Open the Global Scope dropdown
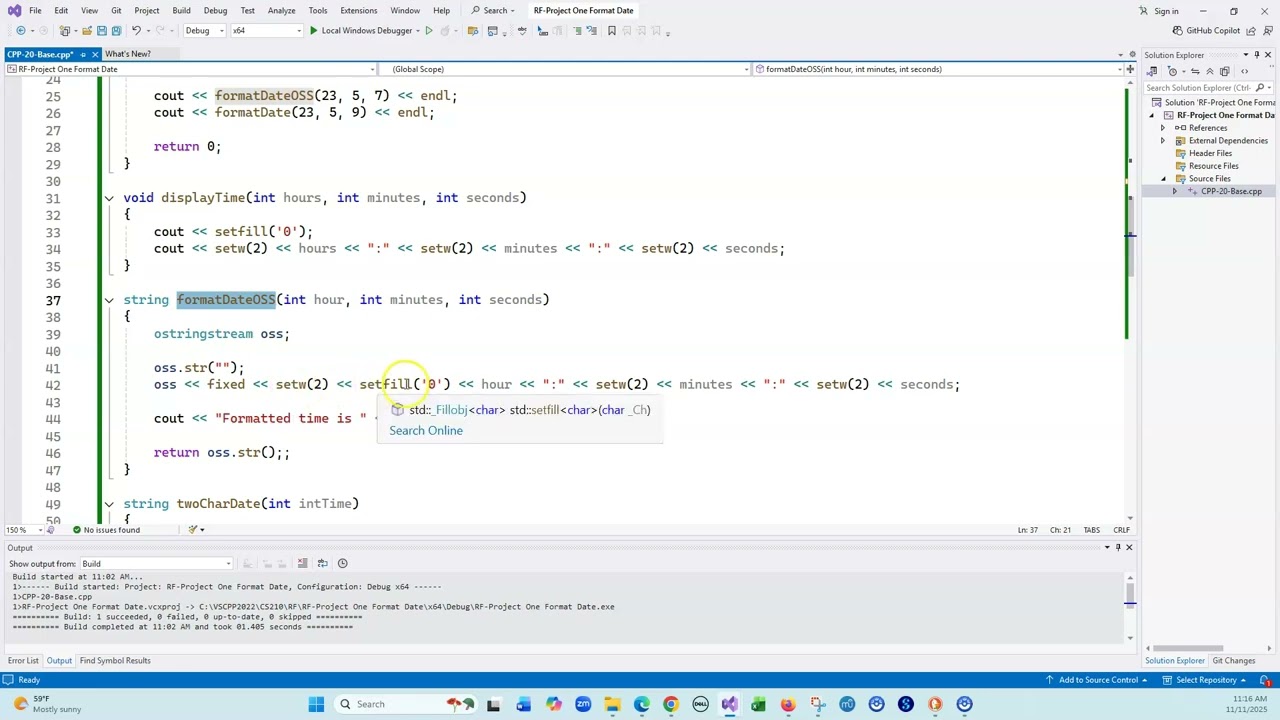Image resolution: width=1280 pixels, height=720 pixels. click(x=565, y=69)
